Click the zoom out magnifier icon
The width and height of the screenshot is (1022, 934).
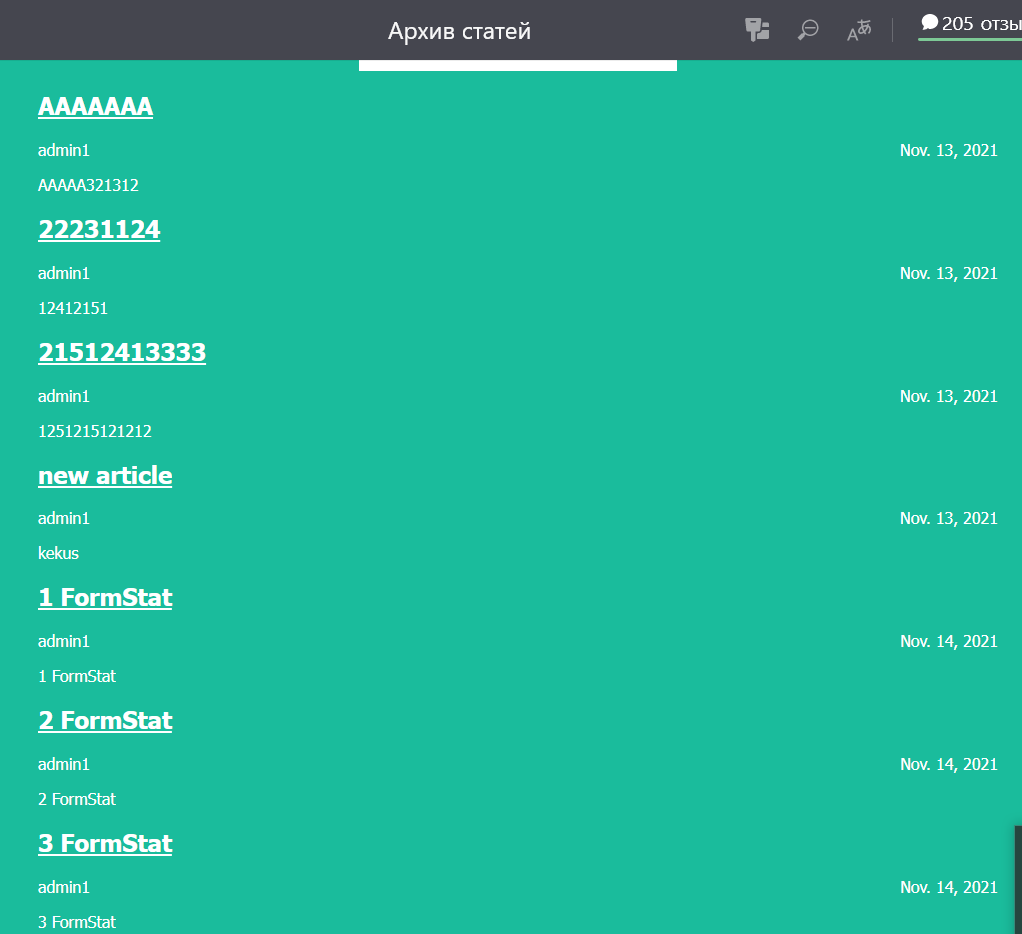pos(808,30)
